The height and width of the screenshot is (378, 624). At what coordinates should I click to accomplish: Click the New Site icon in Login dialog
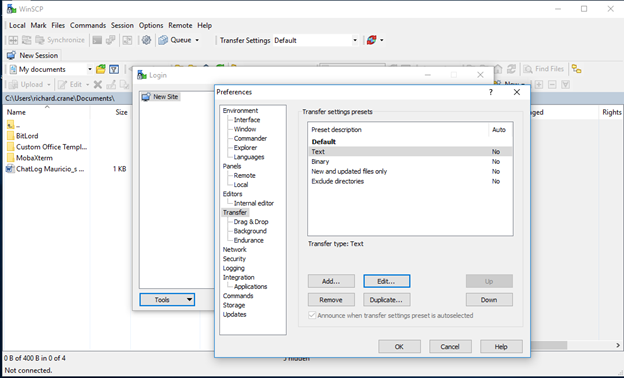pos(146,97)
